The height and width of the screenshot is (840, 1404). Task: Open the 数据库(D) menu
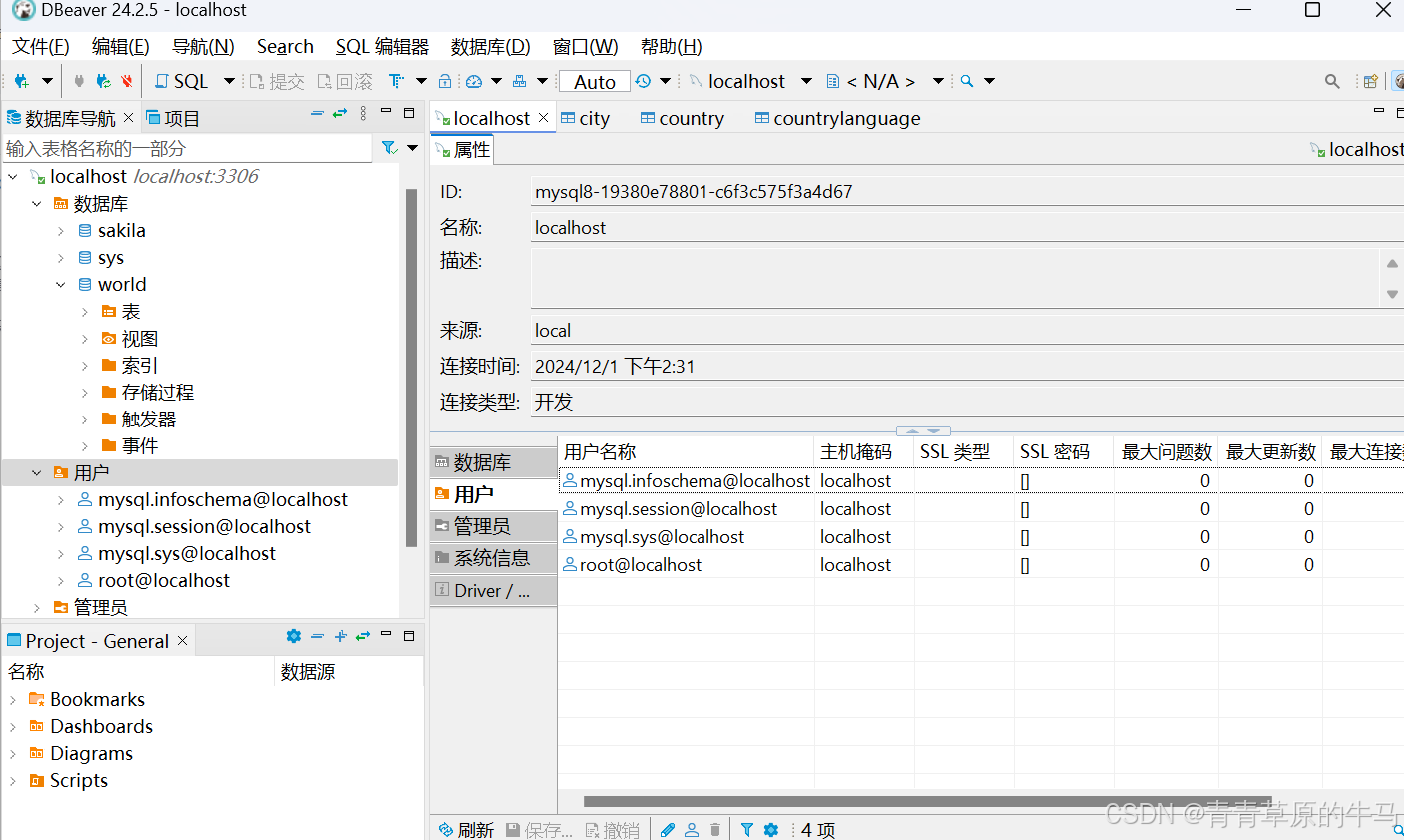tap(490, 46)
